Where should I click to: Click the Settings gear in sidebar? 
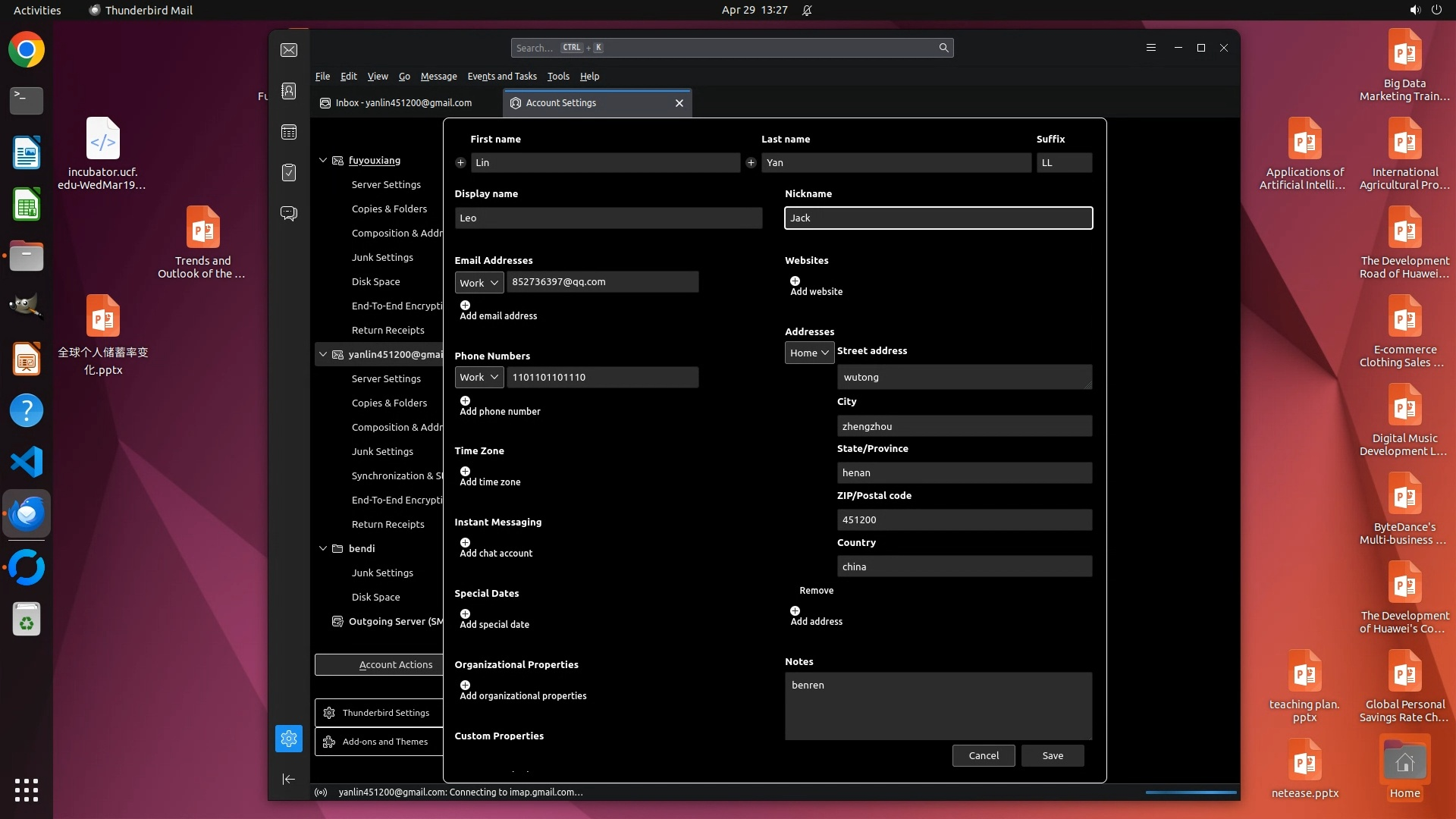(x=289, y=739)
